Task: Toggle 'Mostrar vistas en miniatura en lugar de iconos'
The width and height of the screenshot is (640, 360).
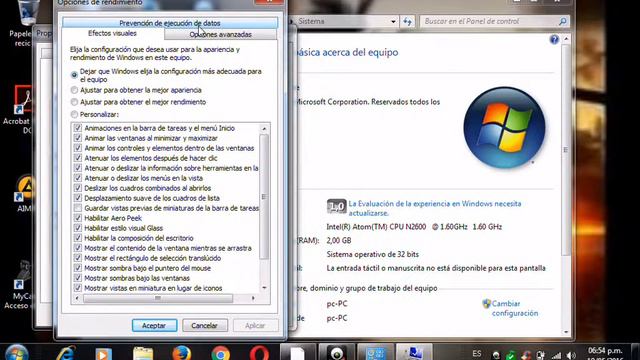Action: pos(78,288)
